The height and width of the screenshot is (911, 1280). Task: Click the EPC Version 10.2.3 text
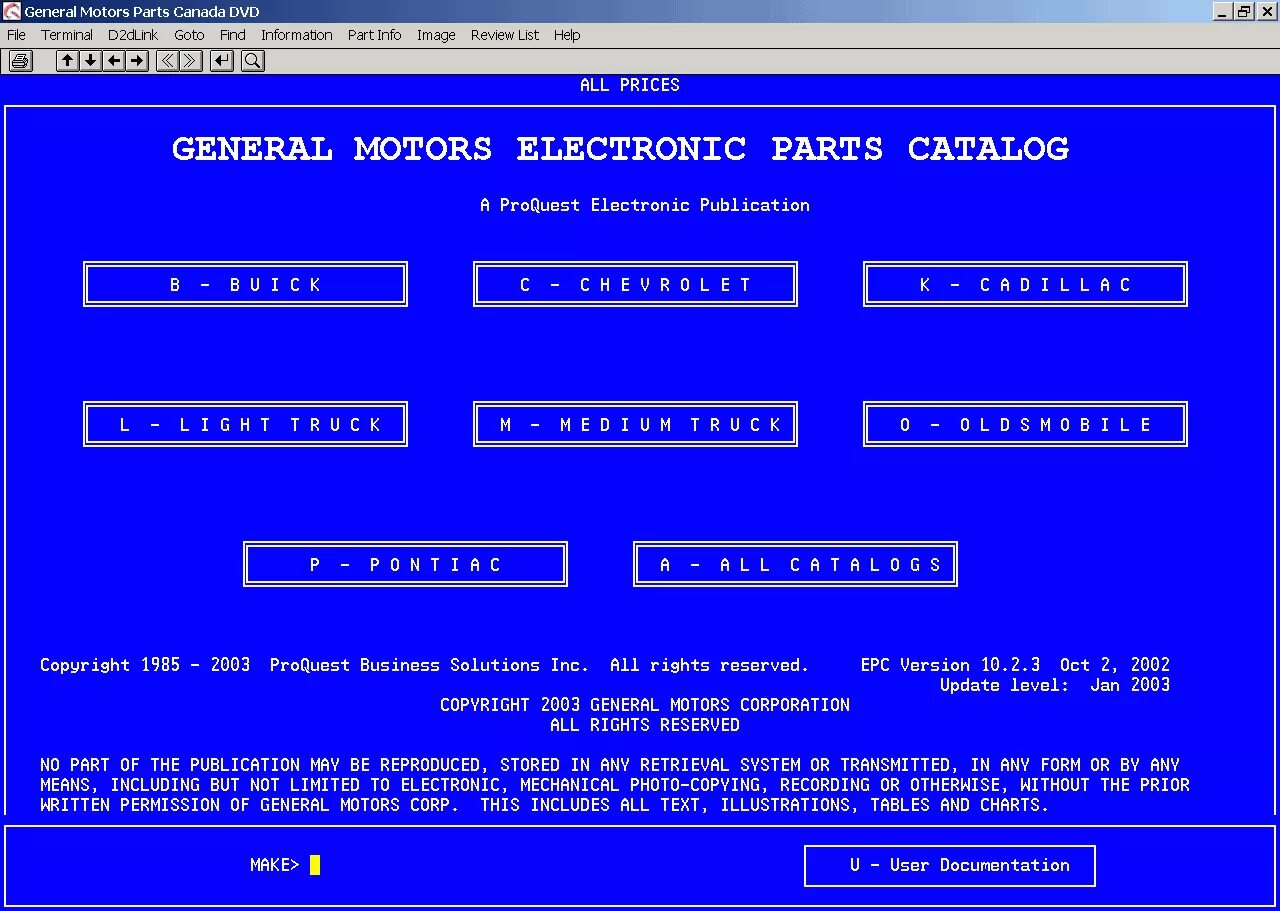[x=950, y=665]
